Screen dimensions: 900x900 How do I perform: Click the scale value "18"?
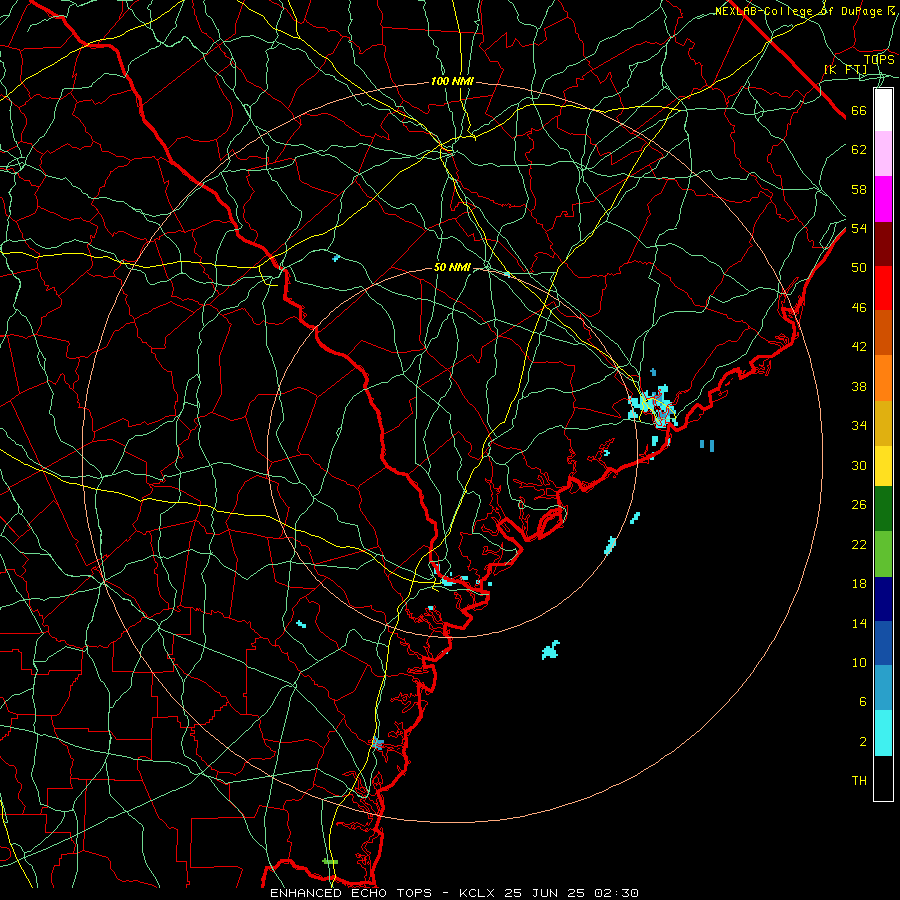pyautogui.click(x=859, y=584)
